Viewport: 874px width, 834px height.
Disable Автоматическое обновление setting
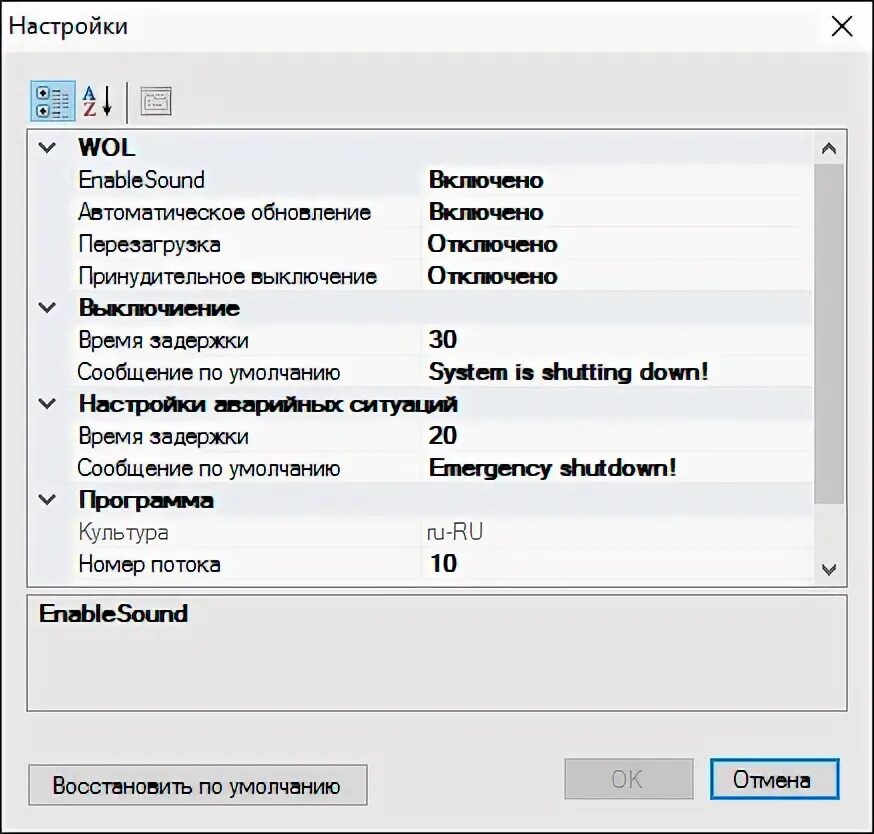tap(486, 212)
